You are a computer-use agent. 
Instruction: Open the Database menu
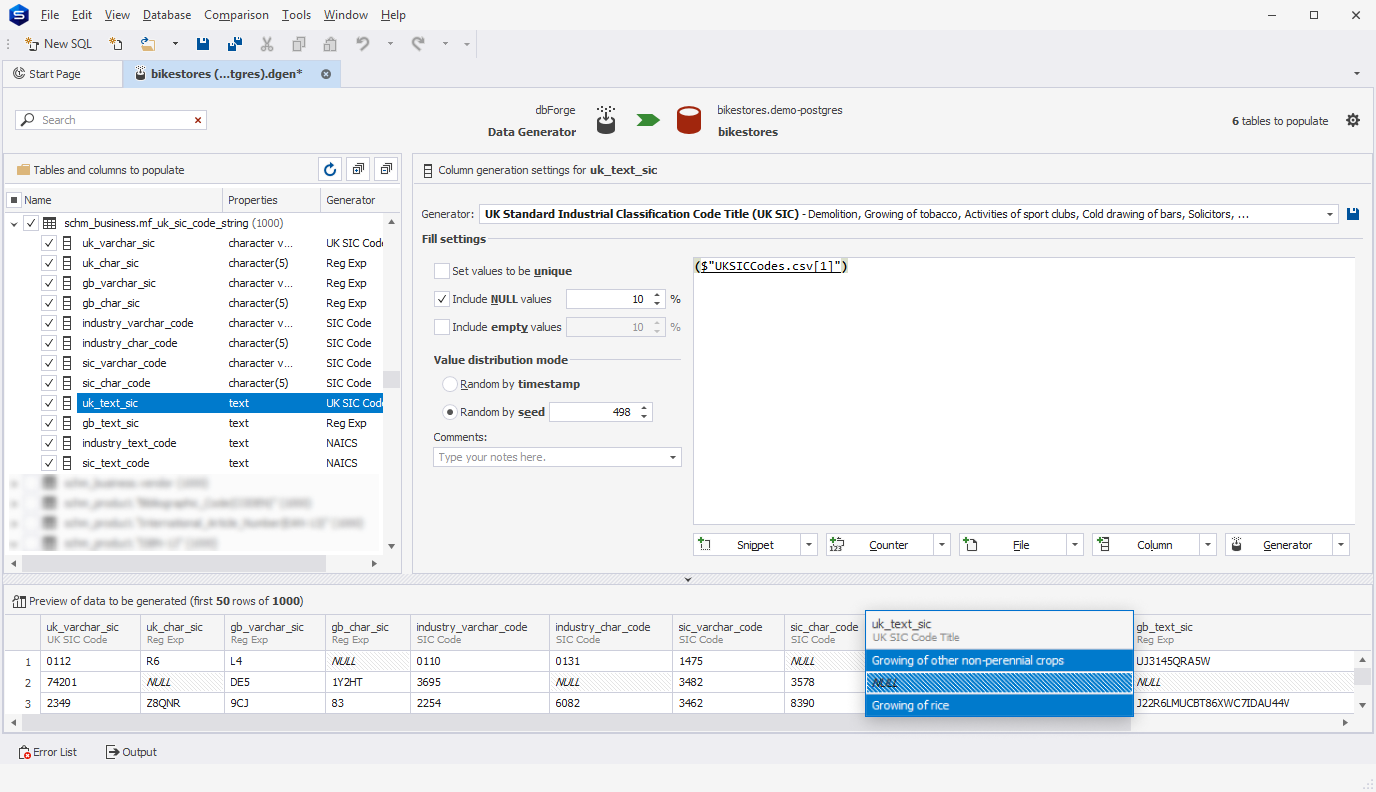click(x=167, y=15)
